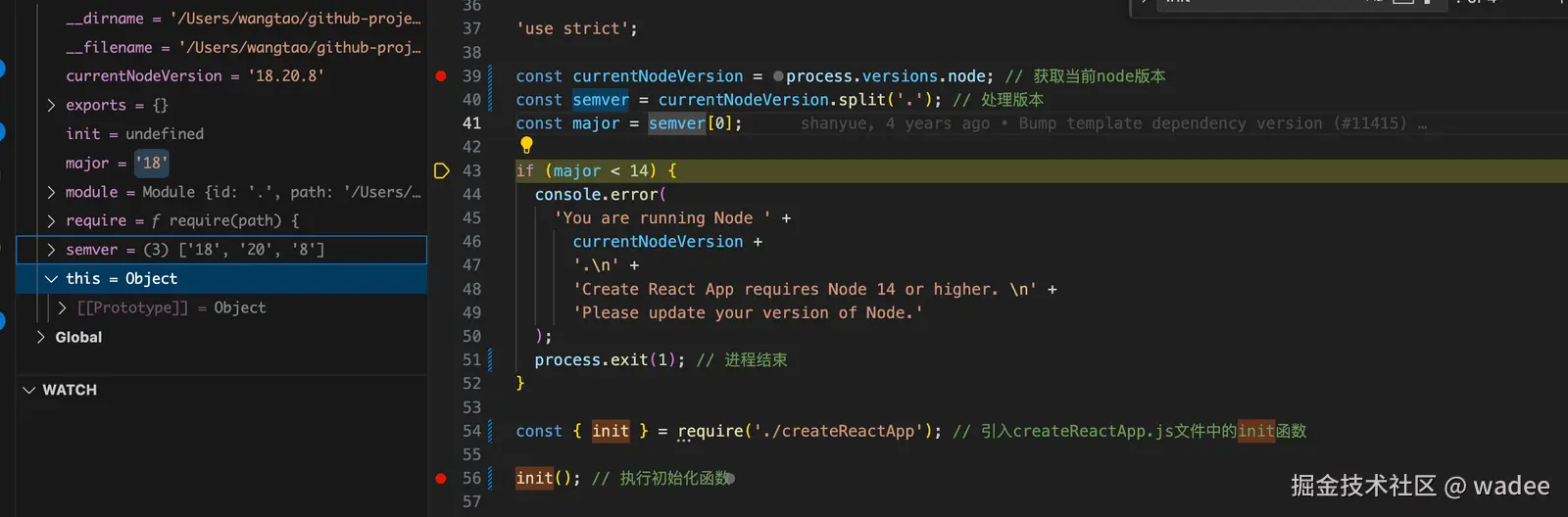Click the './createReactApp' require path

coord(838,431)
